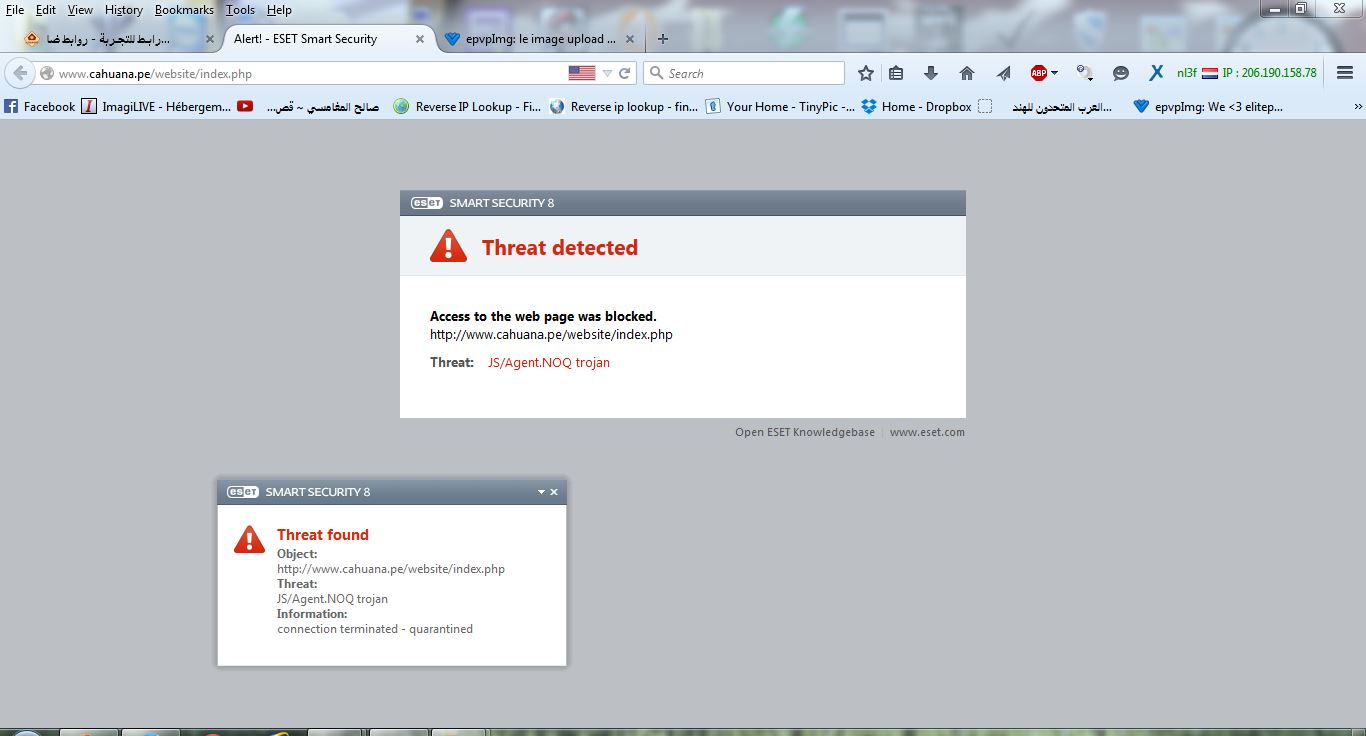The width and height of the screenshot is (1366, 736).
Task: Reload the page with the refresh icon
Action: pyautogui.click(x=625, y=73)
